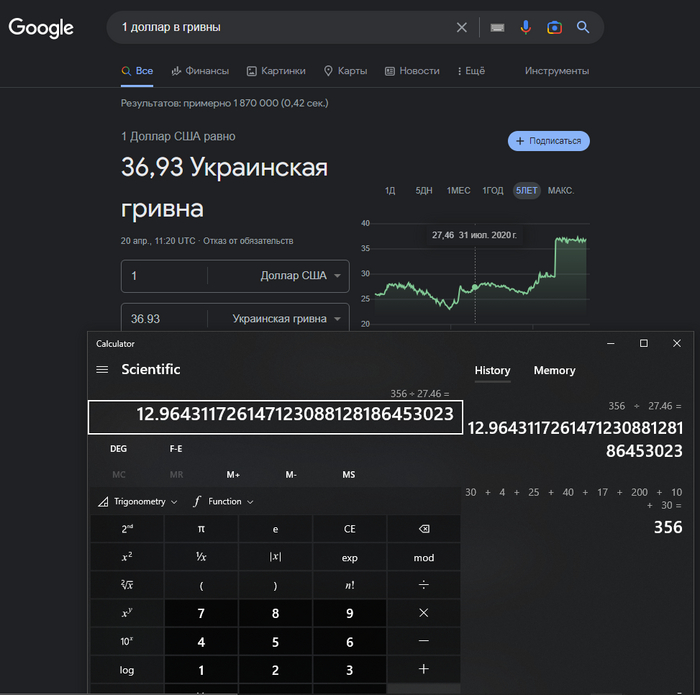700x695 pixels.
Task: Open the on-screen keyboard icon in the search bar
Action: [497, 28]
